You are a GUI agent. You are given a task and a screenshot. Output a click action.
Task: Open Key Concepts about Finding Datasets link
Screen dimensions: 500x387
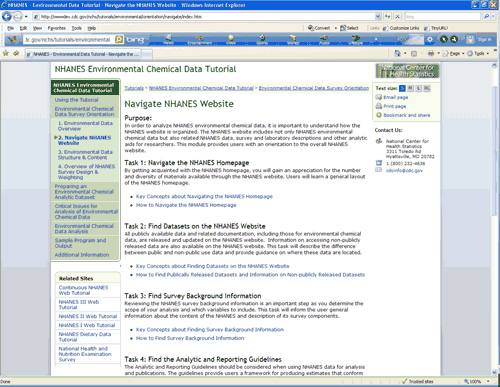click(x=212, y=266)
